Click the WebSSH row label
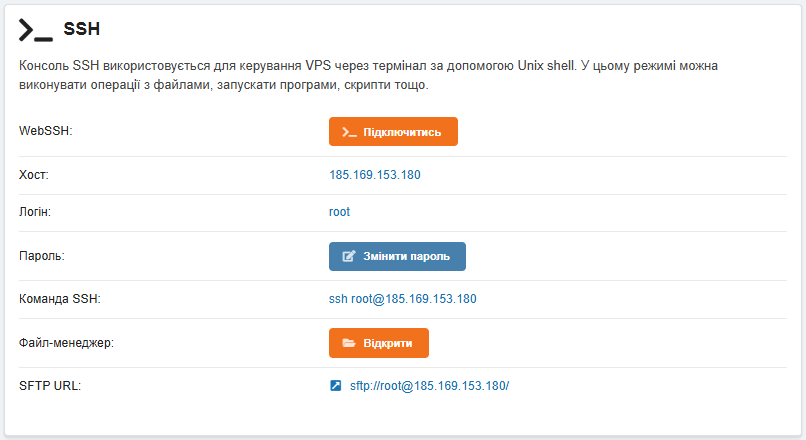The width and height of the screenshot is (806, 440). click(x=46, y=132)
